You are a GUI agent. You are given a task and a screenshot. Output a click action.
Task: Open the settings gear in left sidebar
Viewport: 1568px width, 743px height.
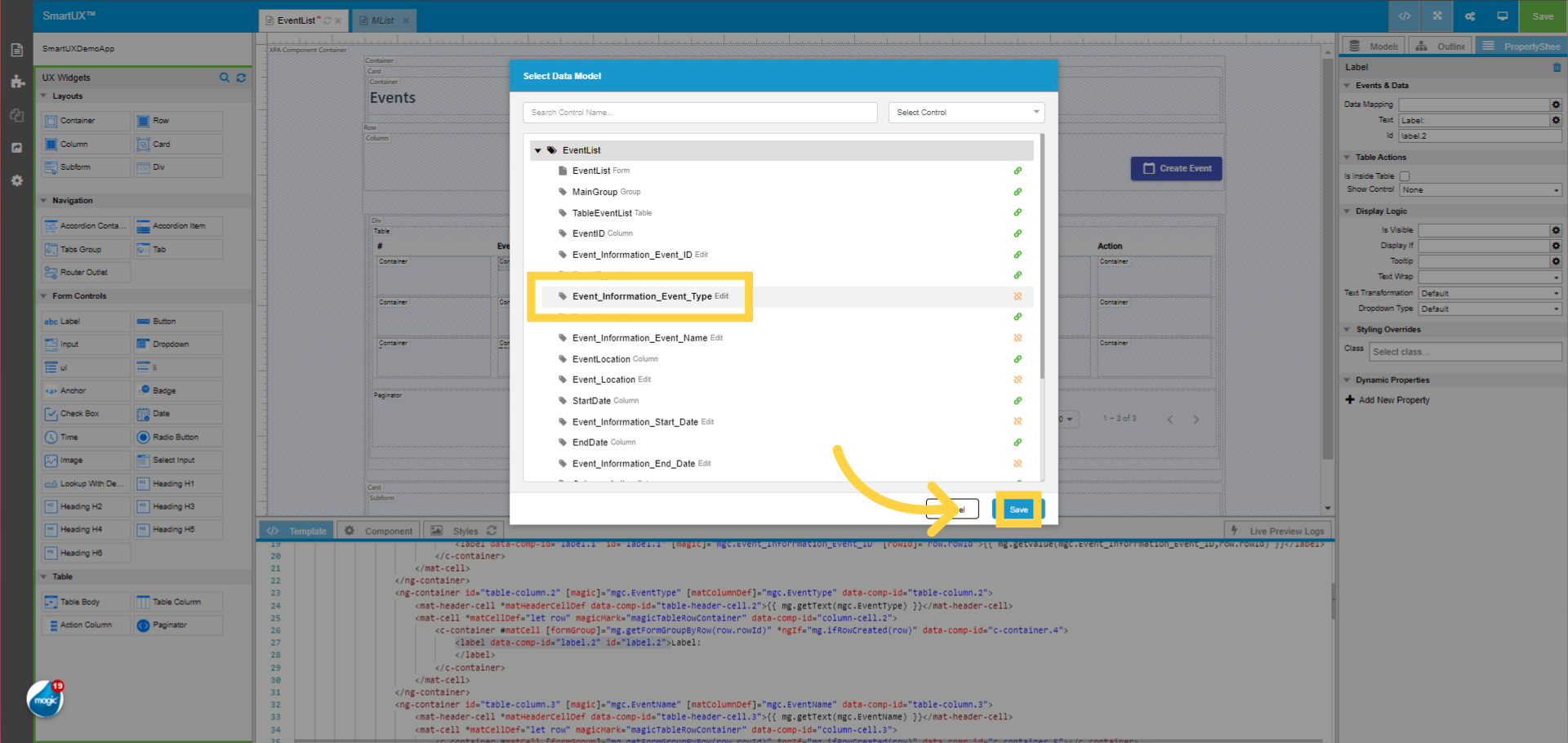click(x=16, y=180)
